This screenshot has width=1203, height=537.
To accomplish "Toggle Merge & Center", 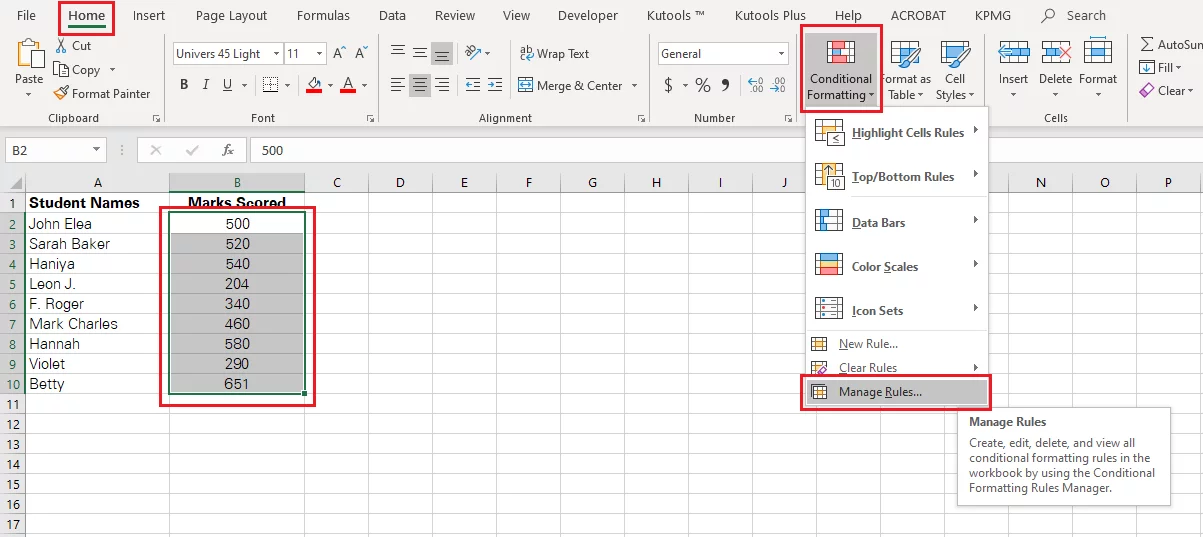I will 570,86.
